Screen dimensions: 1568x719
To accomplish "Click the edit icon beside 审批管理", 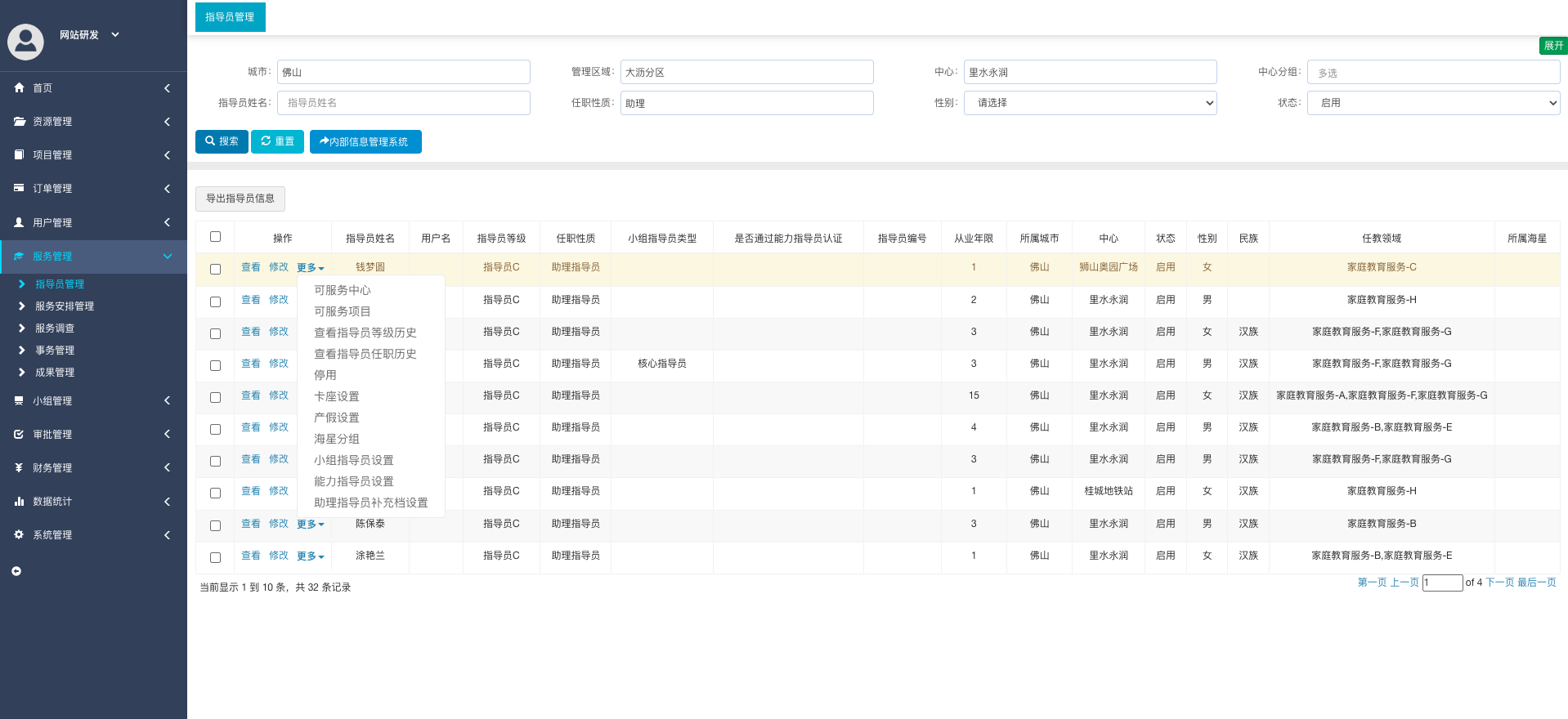I will click(19, 434).
